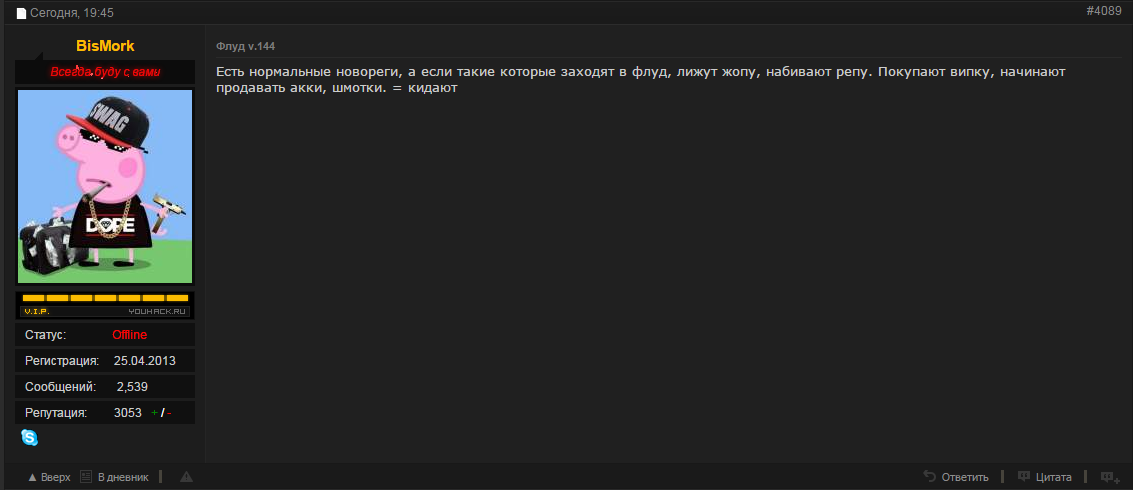The width and height of the screenshot is (1133, 490).
Task: Click the report post warning triangle icon
Action: coord(186,477)
